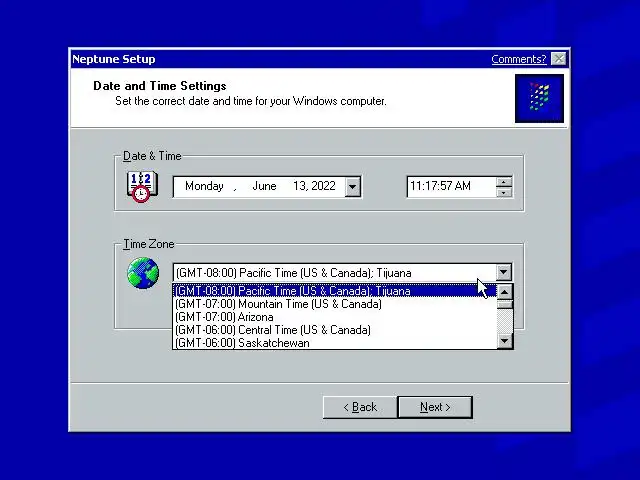Image resolution: width=640 pixels, height=480 pixels.
Task: Click the time zone list scrollbar thumb
Action: tap(505, 304)
